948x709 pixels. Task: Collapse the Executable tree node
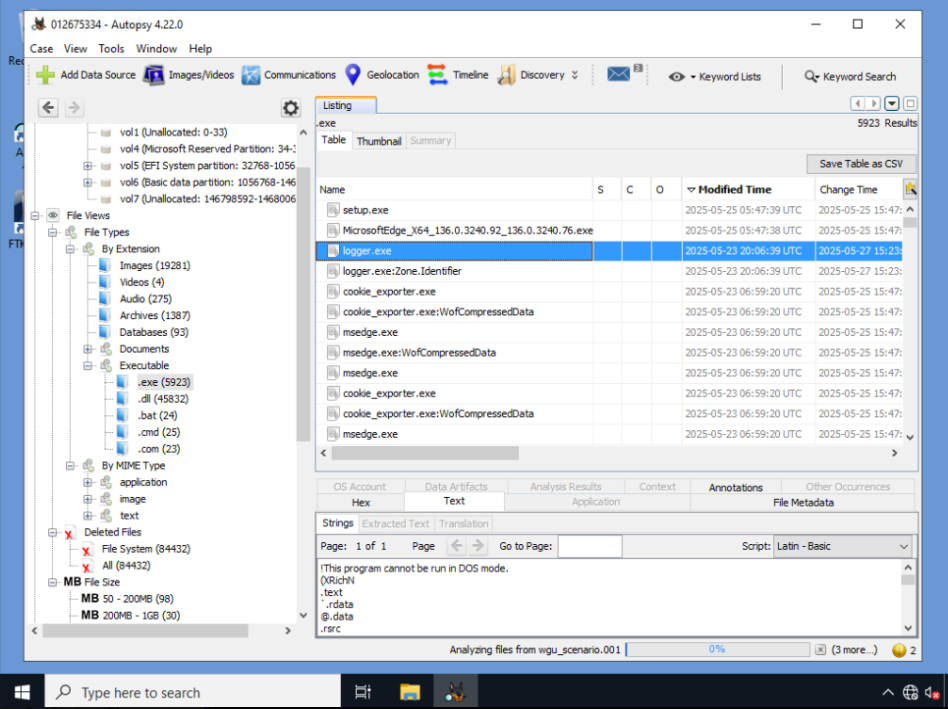tap(88, 366)
